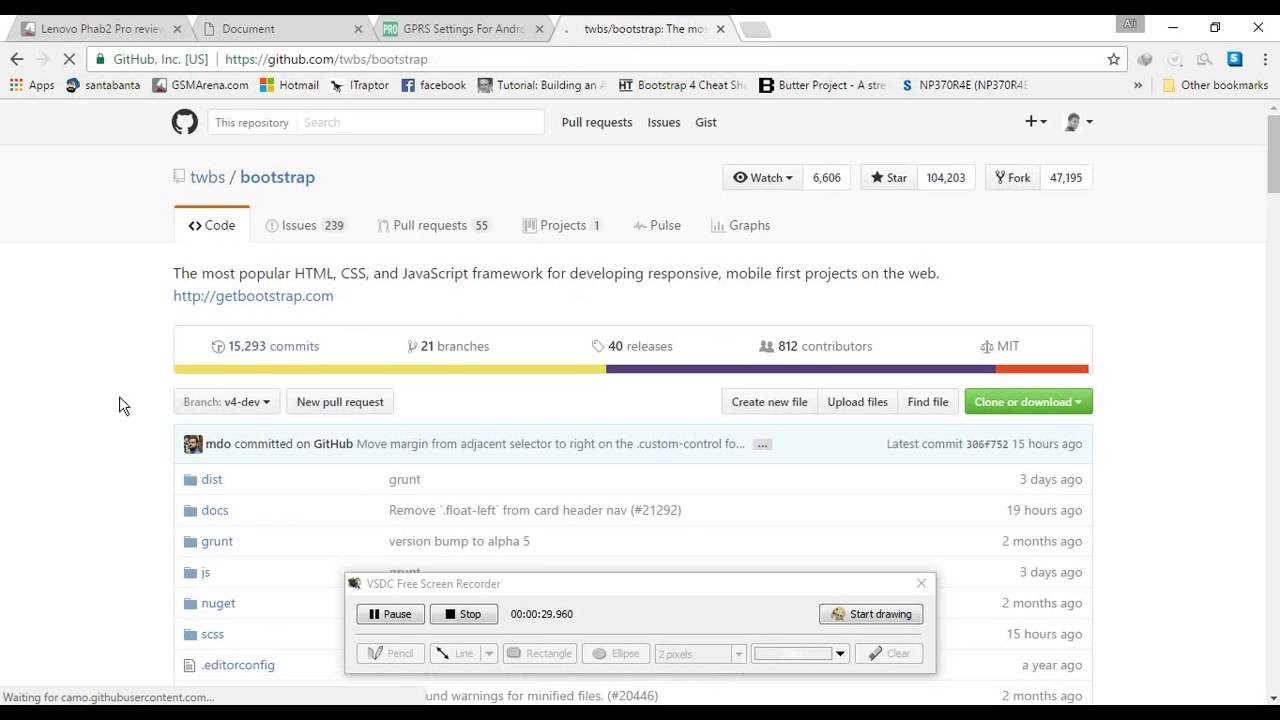
Task: View the 21 branches
Action: click(448, 347)
